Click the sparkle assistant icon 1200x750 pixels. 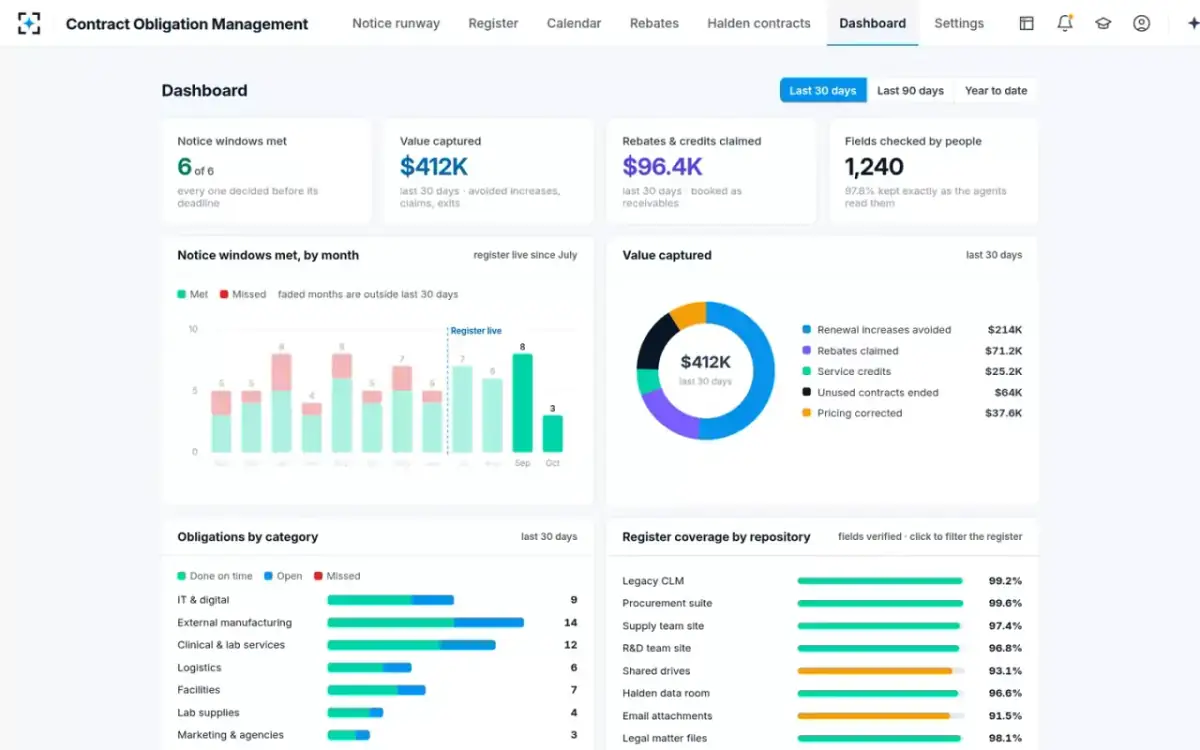(1192, 23)
